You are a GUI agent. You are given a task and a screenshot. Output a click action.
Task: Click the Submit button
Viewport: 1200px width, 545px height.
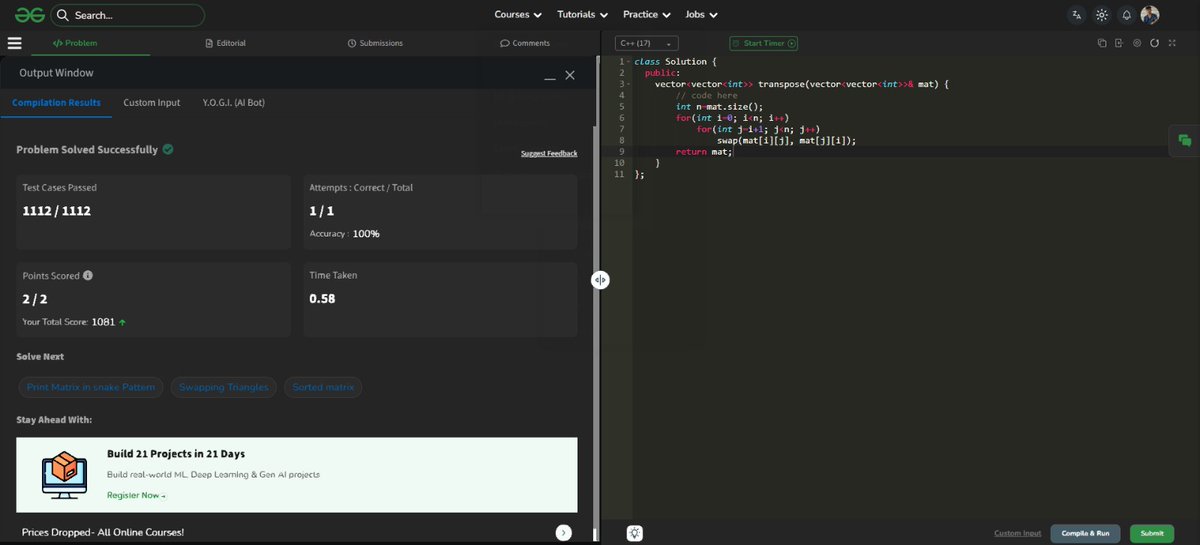[1152, 533]
